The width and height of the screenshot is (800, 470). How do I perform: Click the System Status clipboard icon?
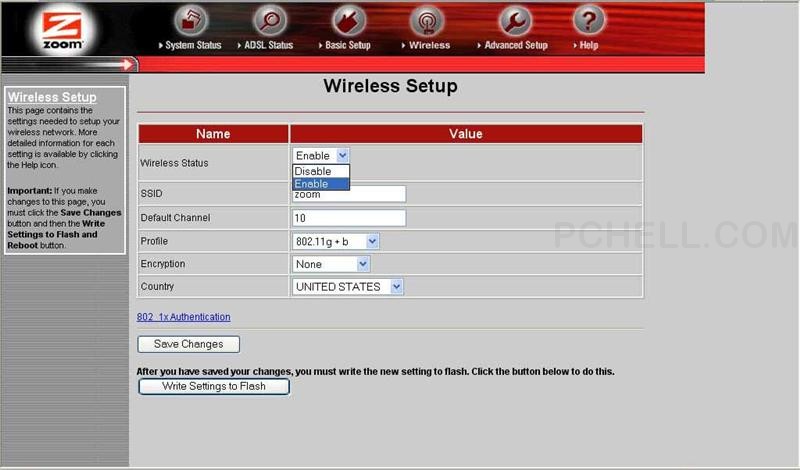coord(193,21)
